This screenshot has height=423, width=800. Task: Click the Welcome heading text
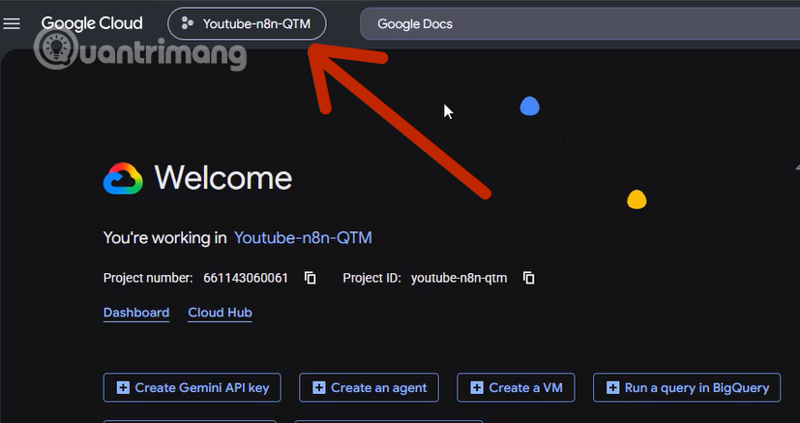click(223, 178)
